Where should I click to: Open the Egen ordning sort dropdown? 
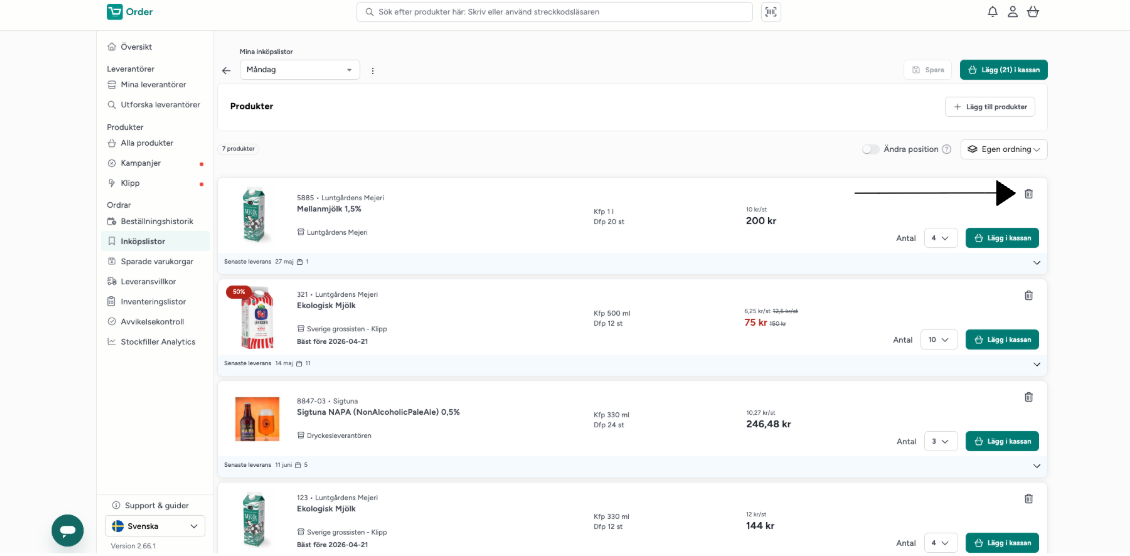1004,149
